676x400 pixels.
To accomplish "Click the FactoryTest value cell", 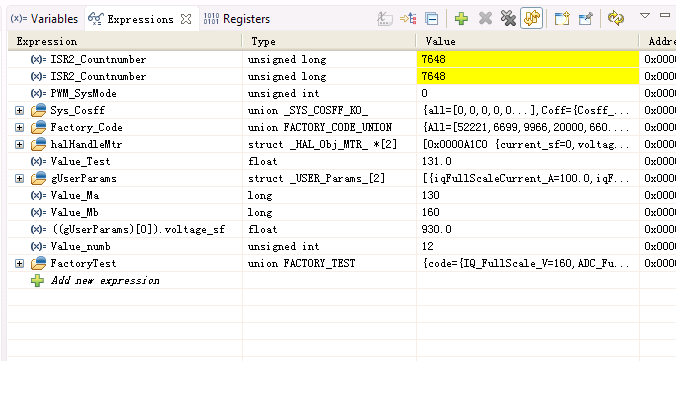I will [528, 263].
